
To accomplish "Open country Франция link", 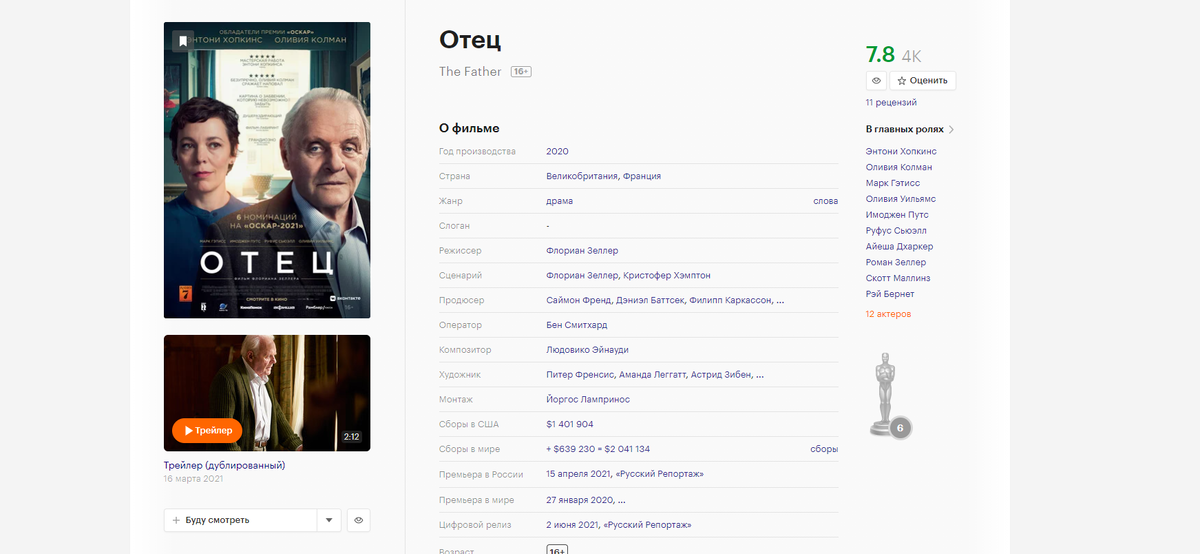I will click(x=641, y=176).
